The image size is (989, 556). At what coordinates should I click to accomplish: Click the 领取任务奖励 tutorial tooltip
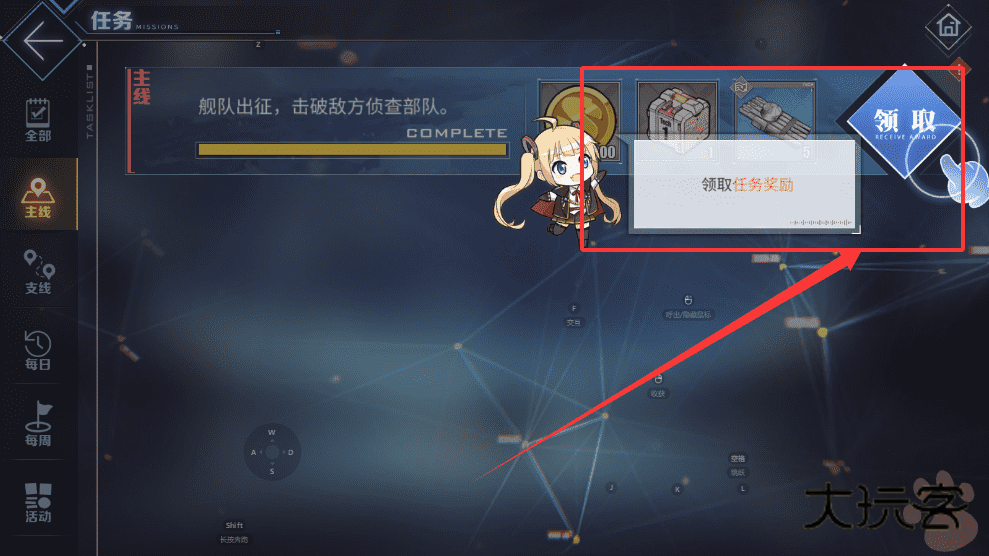coord(746,185)
